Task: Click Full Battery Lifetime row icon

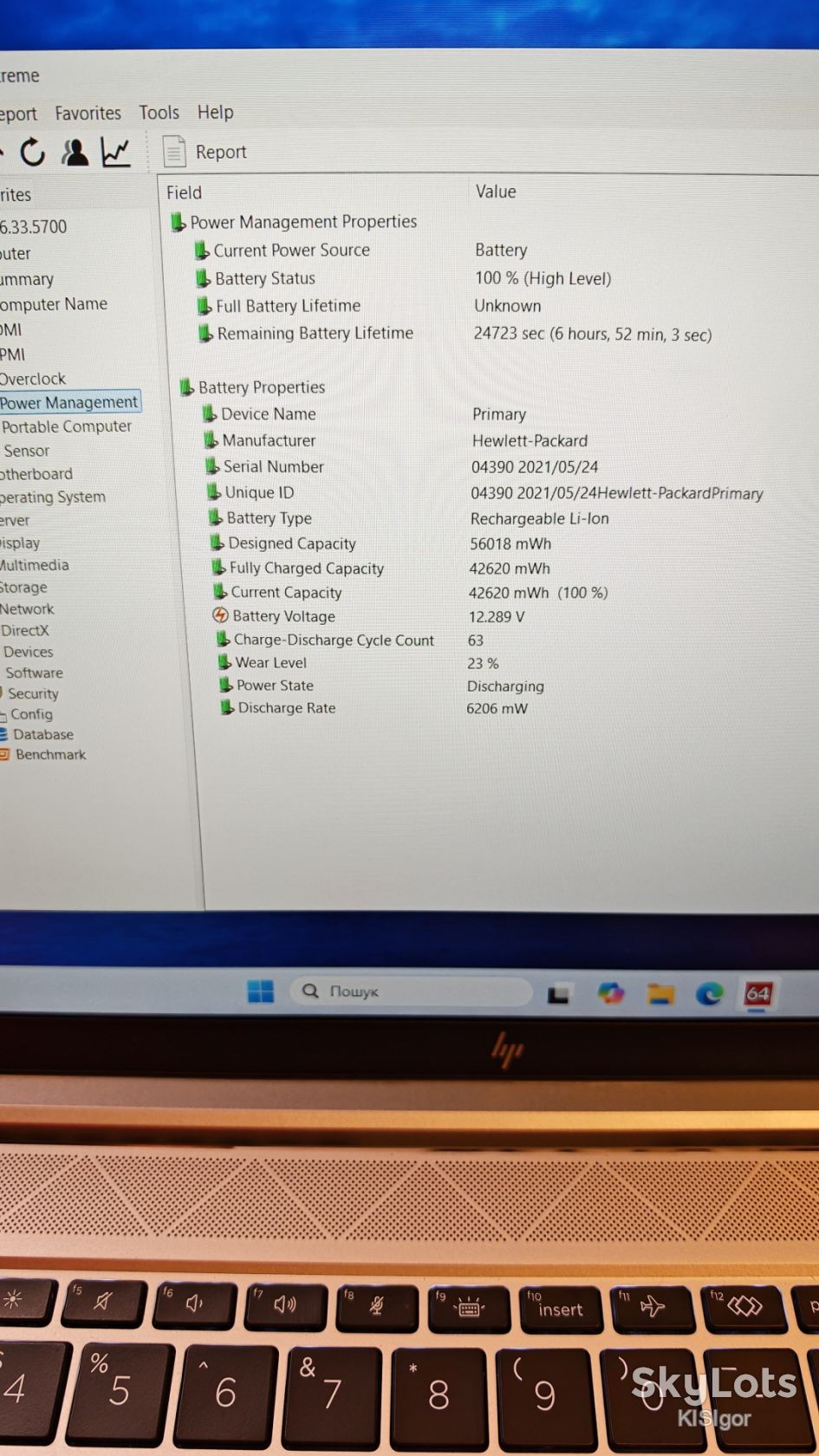Action: click(x=204, y=306)
